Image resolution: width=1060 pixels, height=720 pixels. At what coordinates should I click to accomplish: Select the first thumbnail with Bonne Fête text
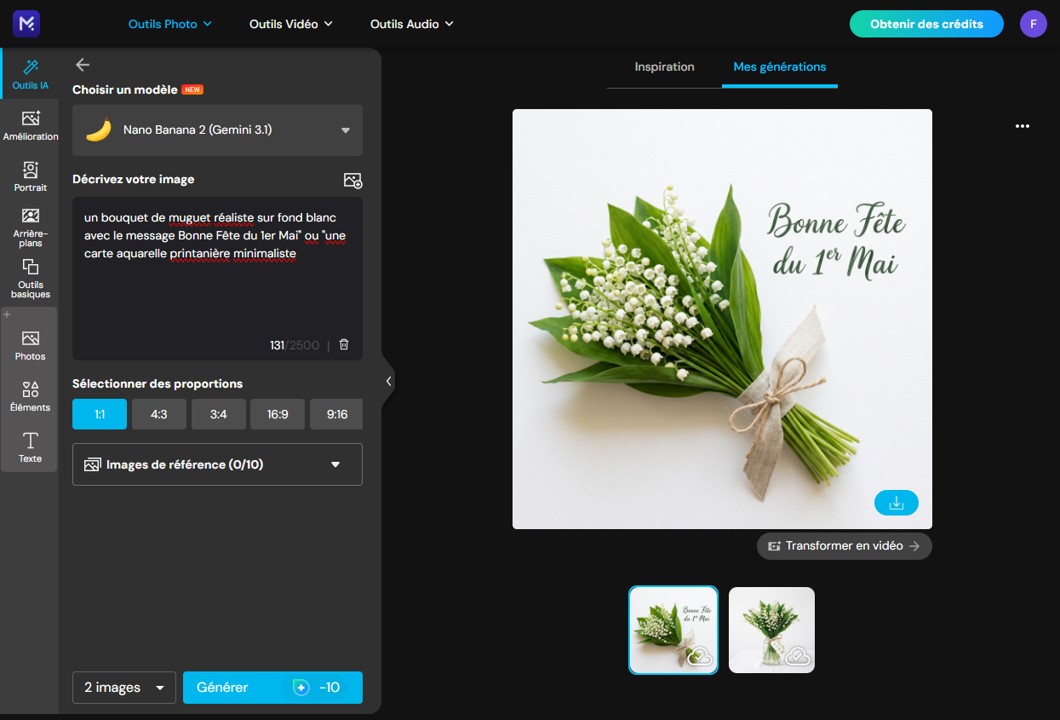tap(673, 630)
